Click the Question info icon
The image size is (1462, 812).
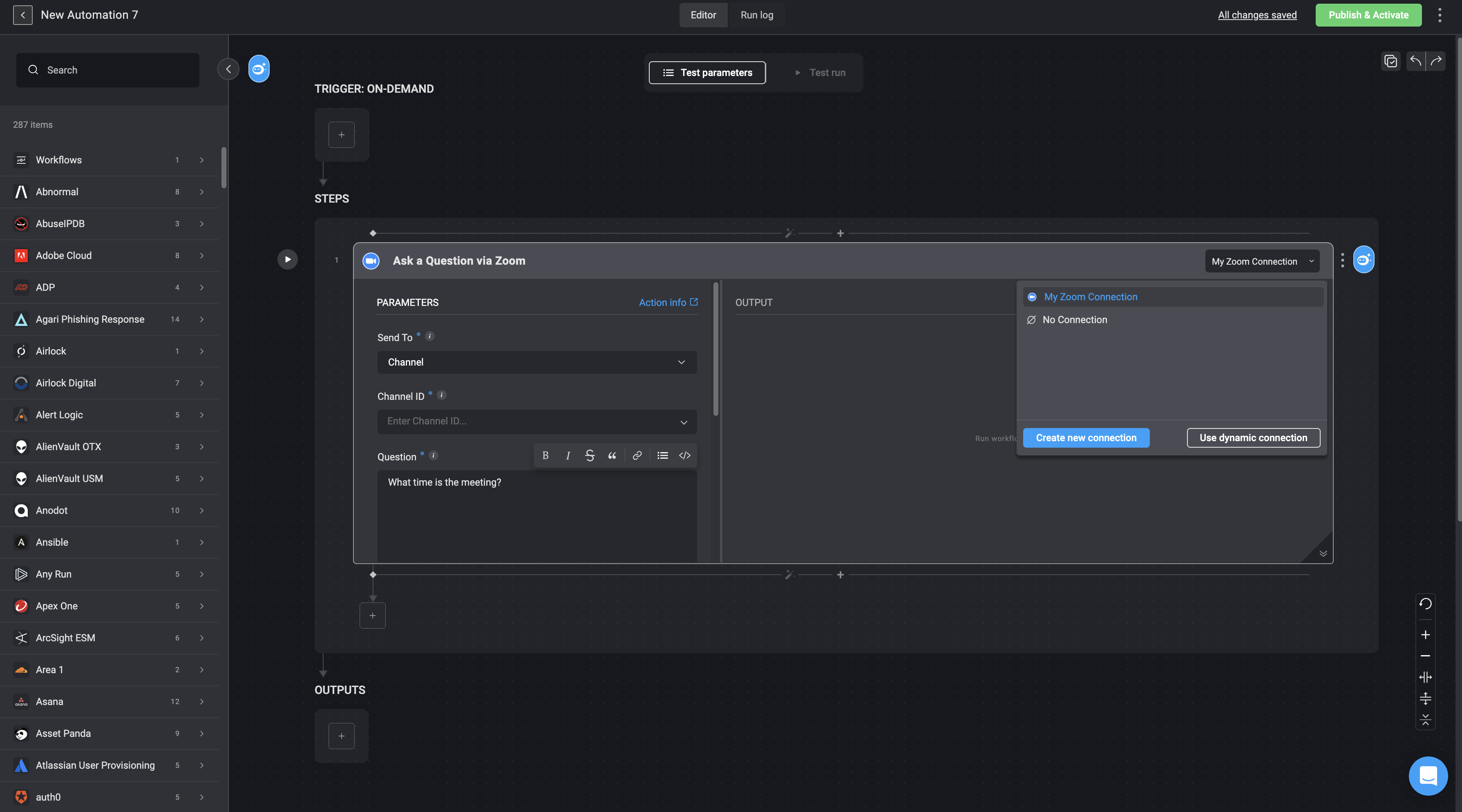[434, 456]
